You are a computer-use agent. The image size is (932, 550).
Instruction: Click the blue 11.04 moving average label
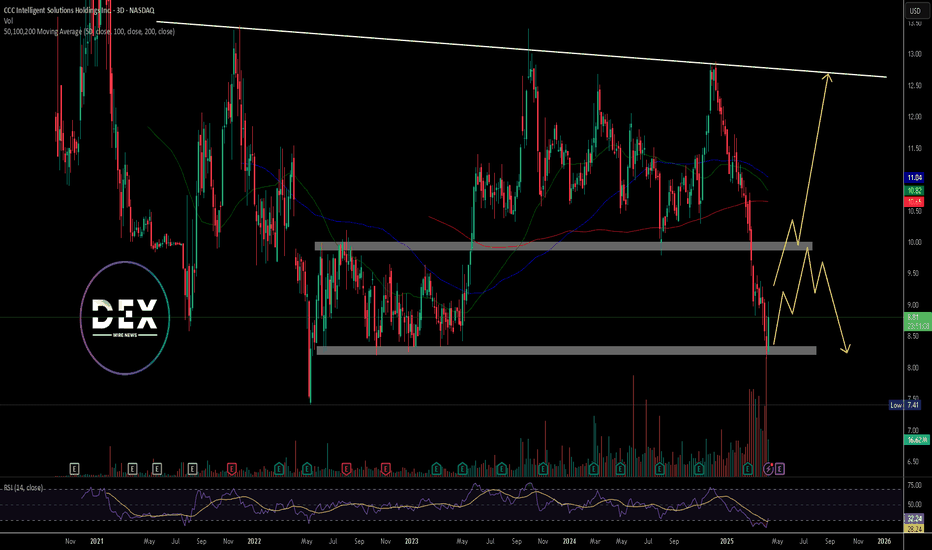(x=915, y=177)
